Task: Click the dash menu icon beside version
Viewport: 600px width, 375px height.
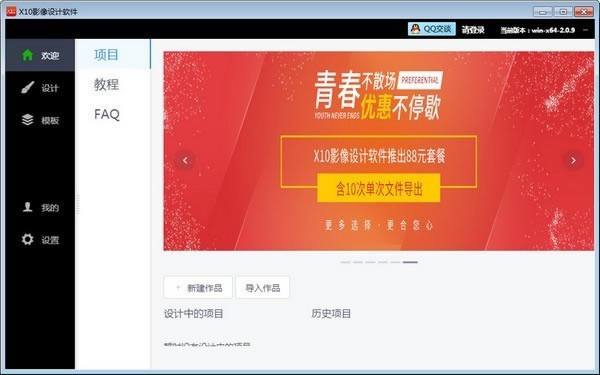Action: pos(585,29)
